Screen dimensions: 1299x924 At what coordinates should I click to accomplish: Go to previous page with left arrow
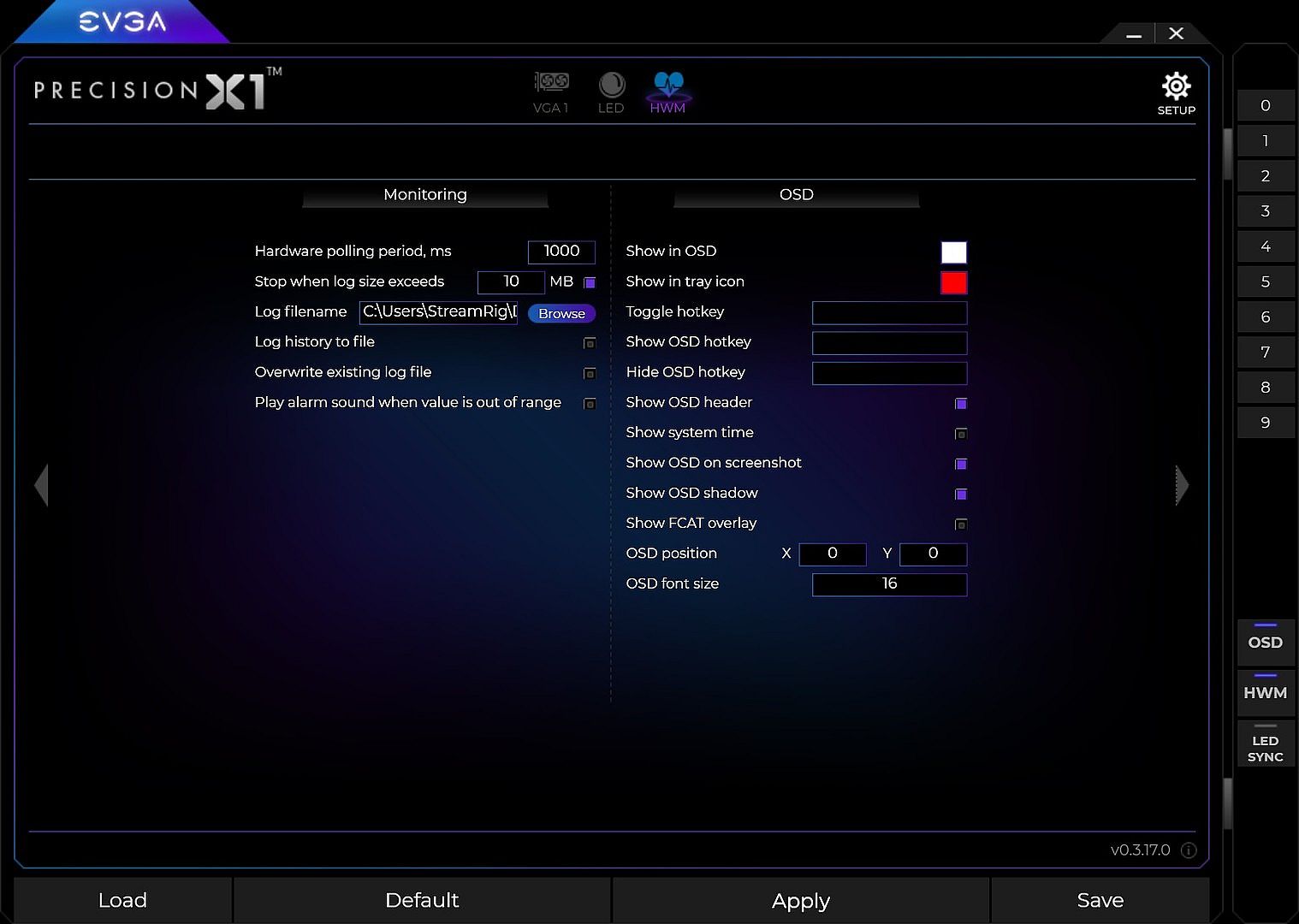(41, 485)
